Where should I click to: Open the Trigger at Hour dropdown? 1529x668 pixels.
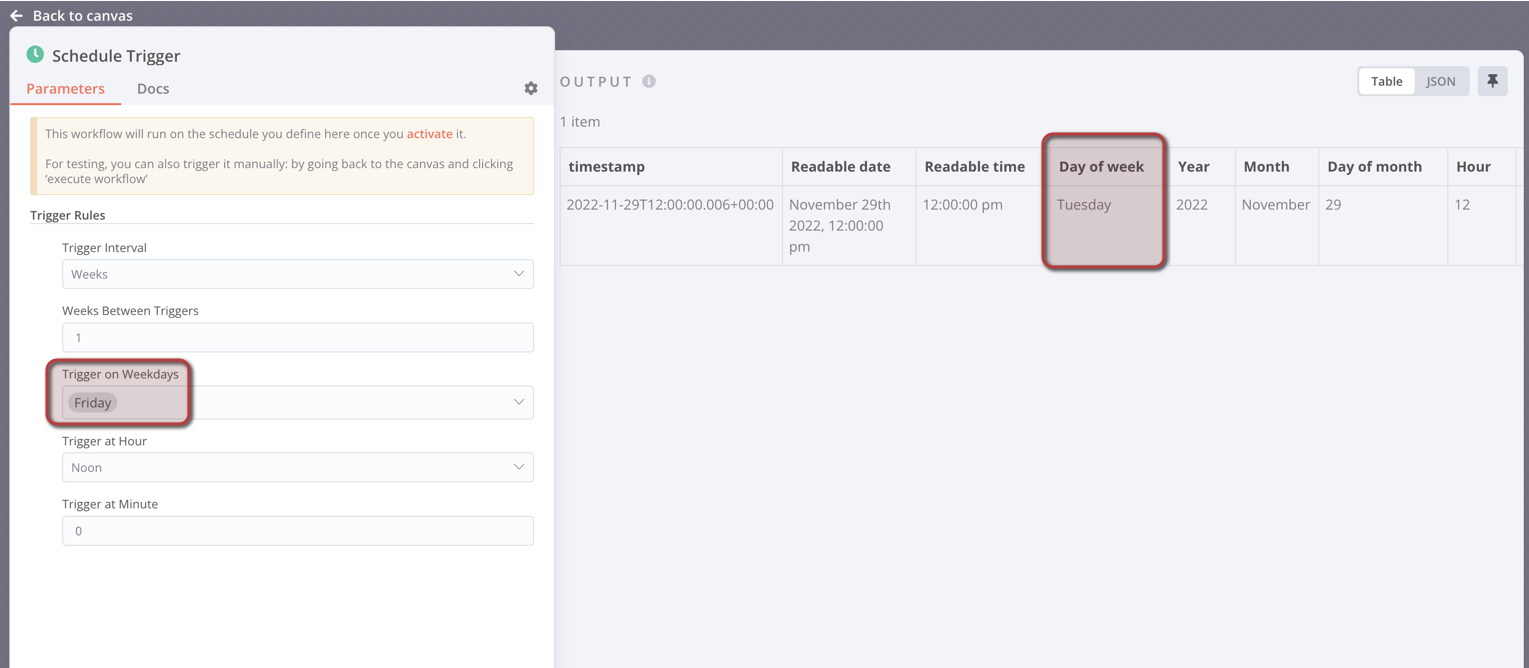click(x=297, y=467)
